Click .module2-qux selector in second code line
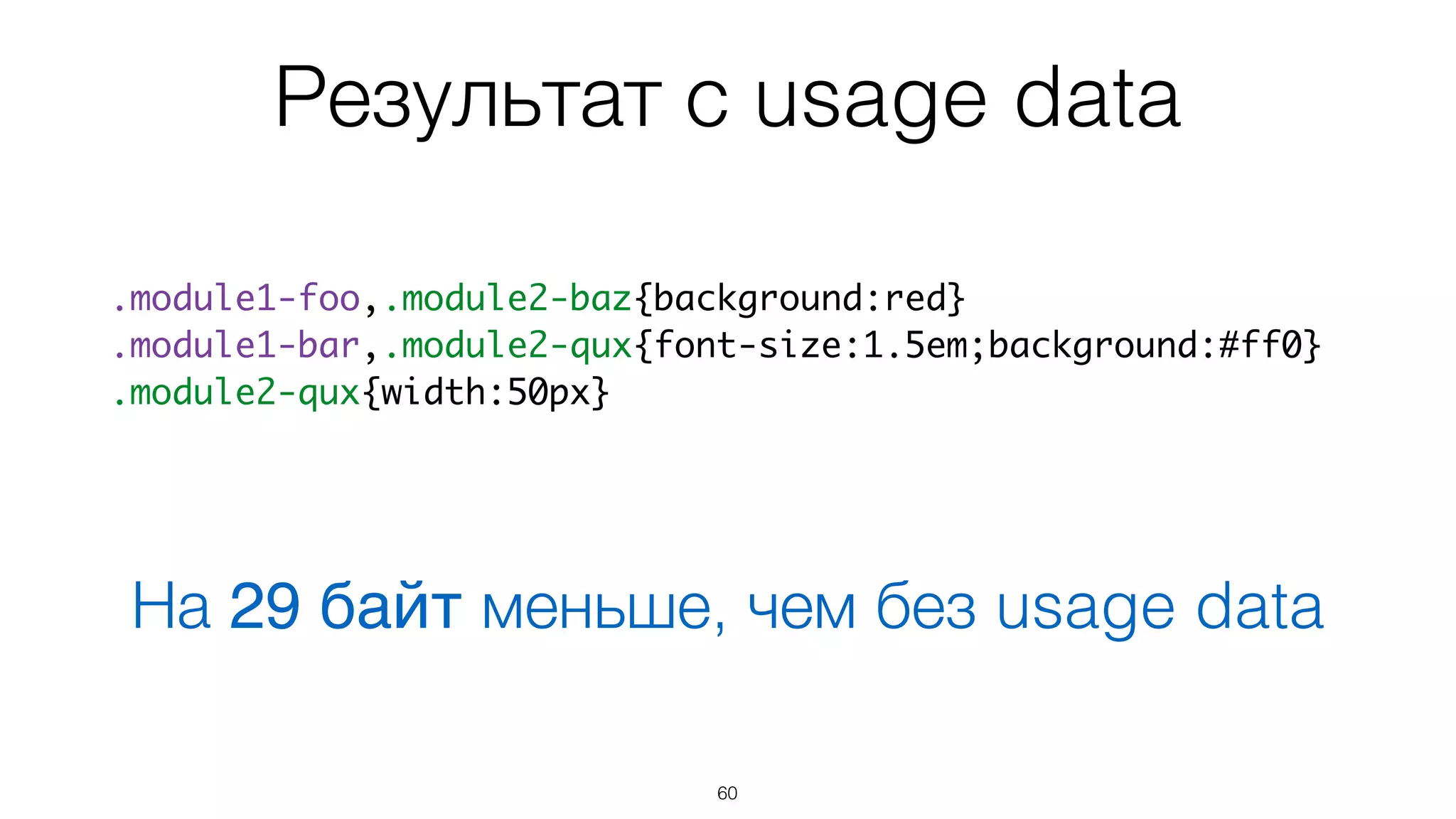Image resolution: width=1456 pixels, height=819 pixels. pyautogui.click(x=508, y=346)
